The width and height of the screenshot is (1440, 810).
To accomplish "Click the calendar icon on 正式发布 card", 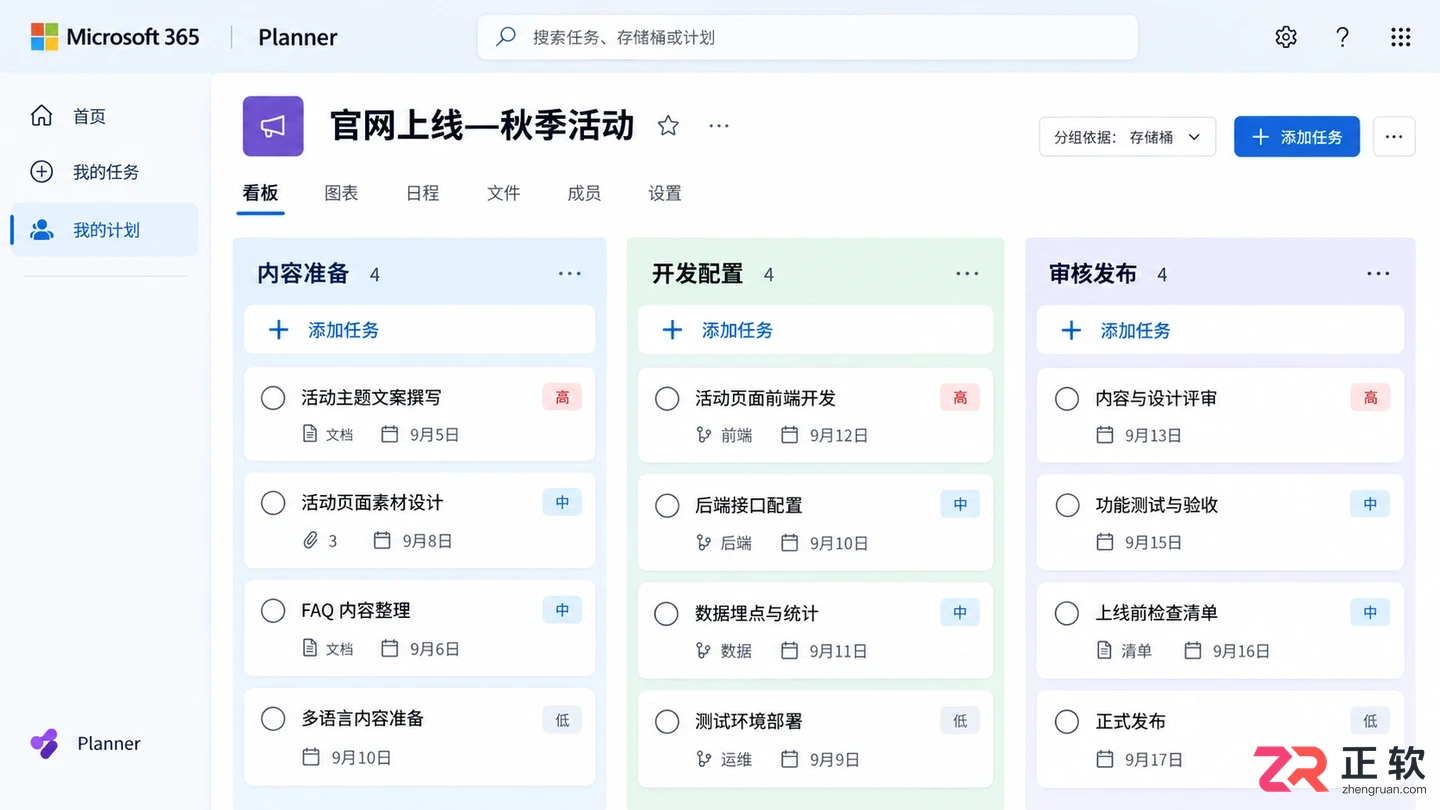I will [x=1104, y=759].
